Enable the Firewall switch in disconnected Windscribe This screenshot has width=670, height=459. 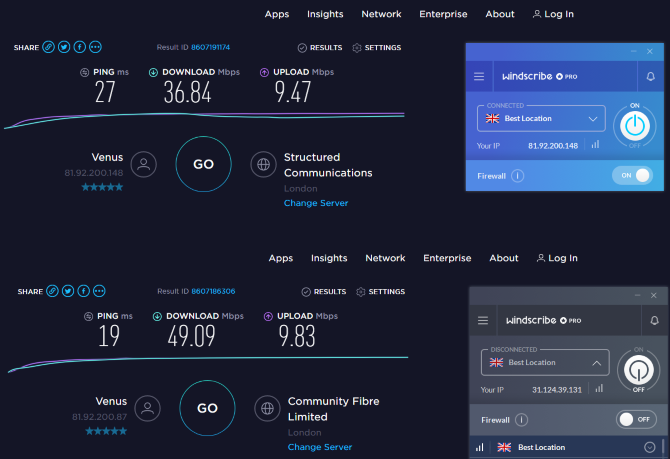[x=636, y=419]
